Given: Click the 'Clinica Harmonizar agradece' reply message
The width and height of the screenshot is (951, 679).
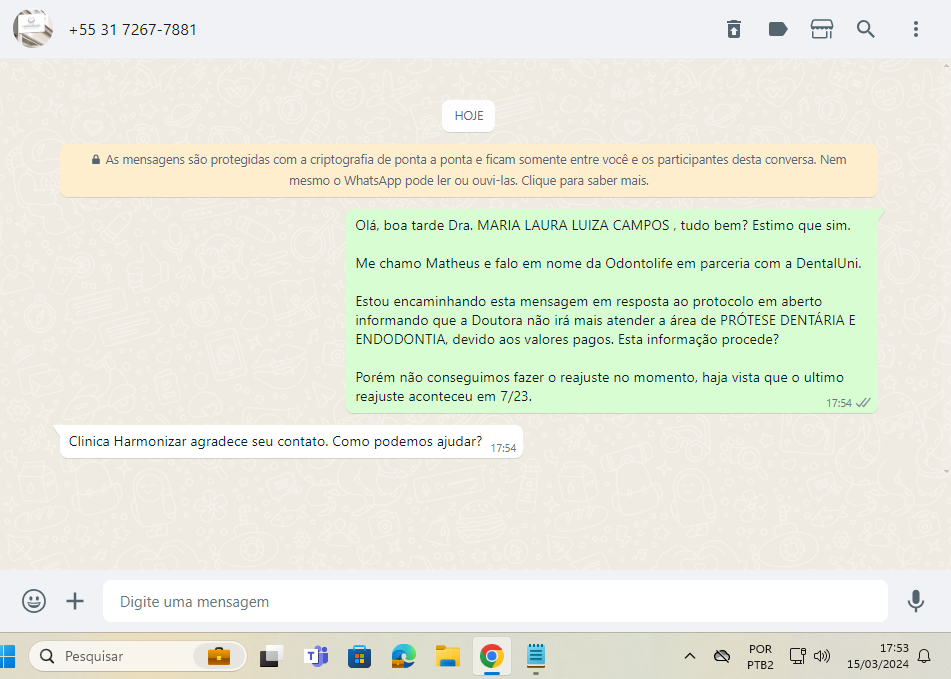Looking at the screenshot, I should [289, 442].
